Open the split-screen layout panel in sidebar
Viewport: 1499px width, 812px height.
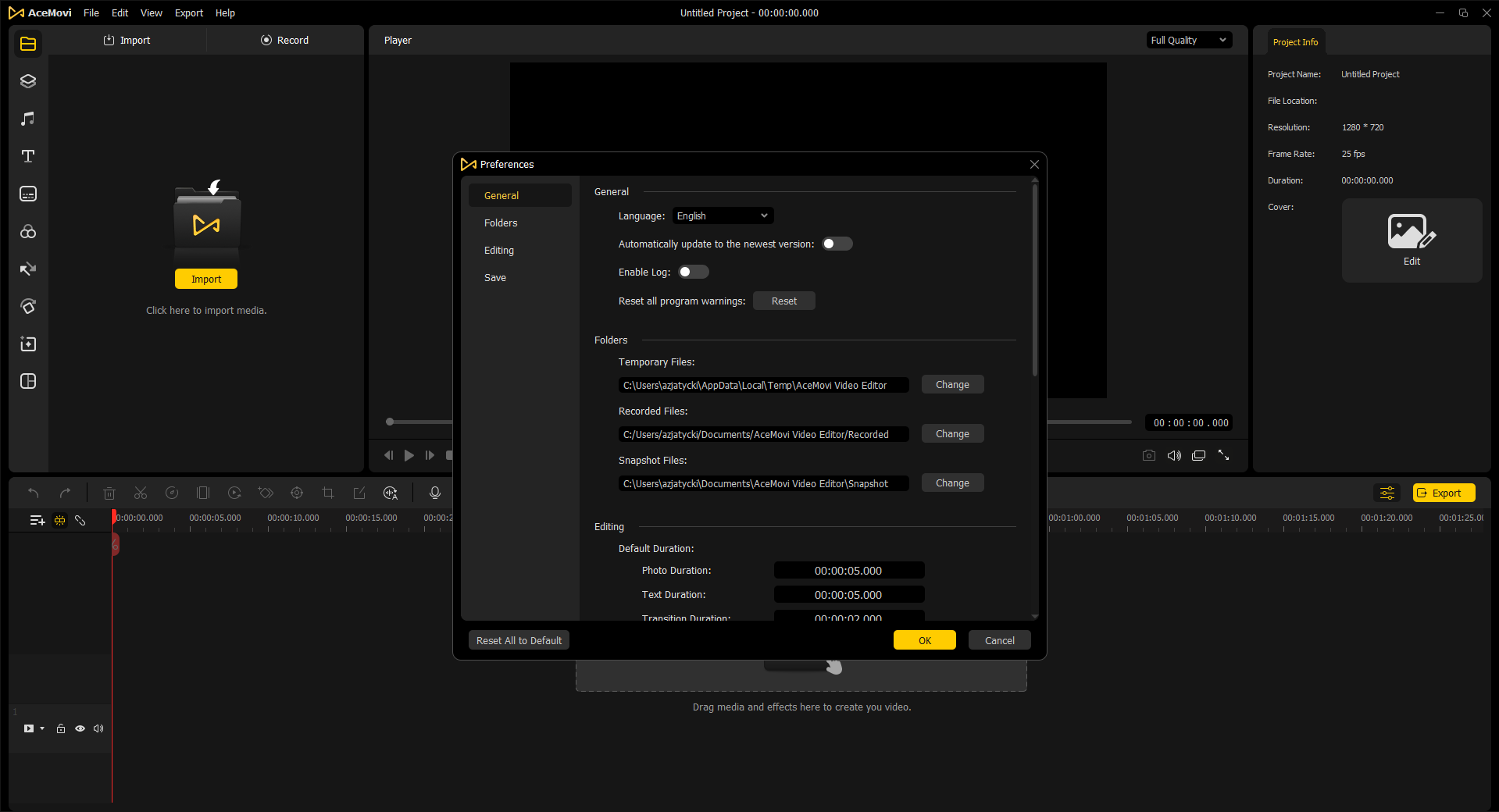(28, 381)
